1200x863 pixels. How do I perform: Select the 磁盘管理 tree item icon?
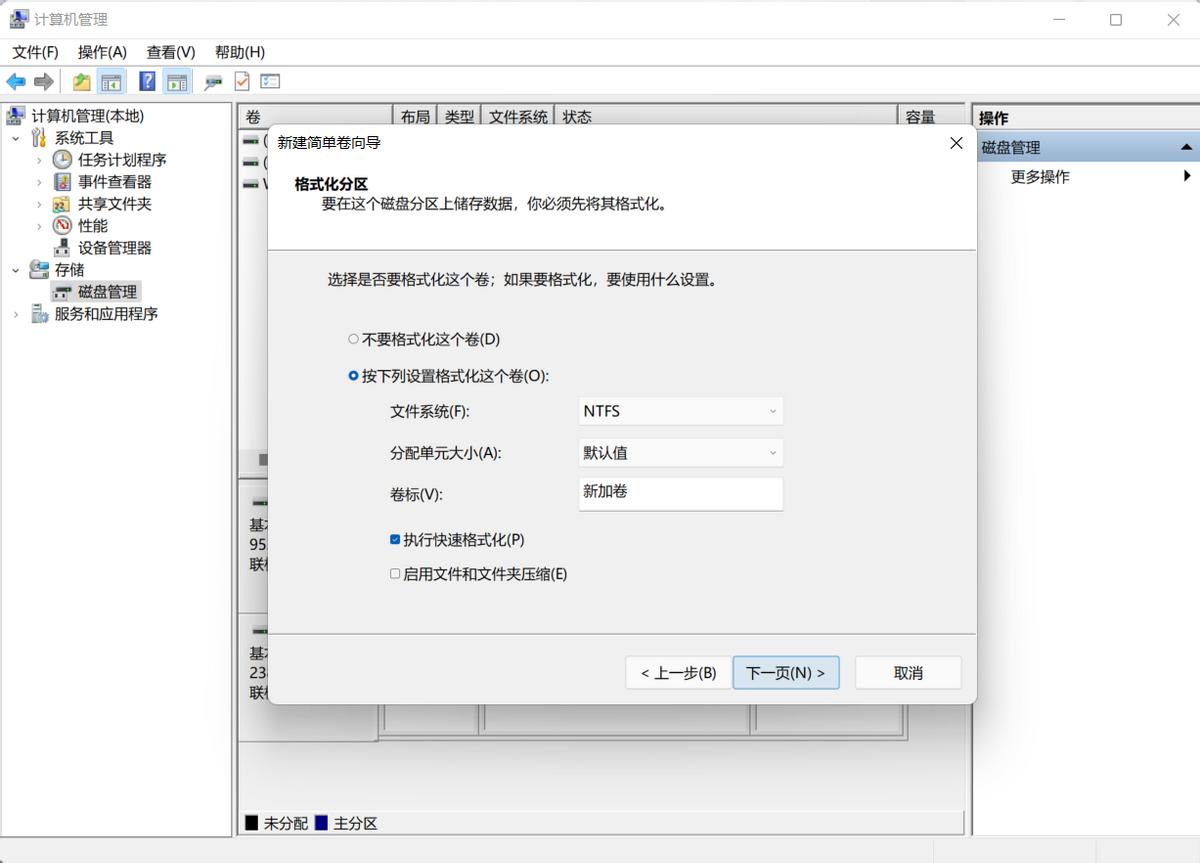click(x=60, y=291)
